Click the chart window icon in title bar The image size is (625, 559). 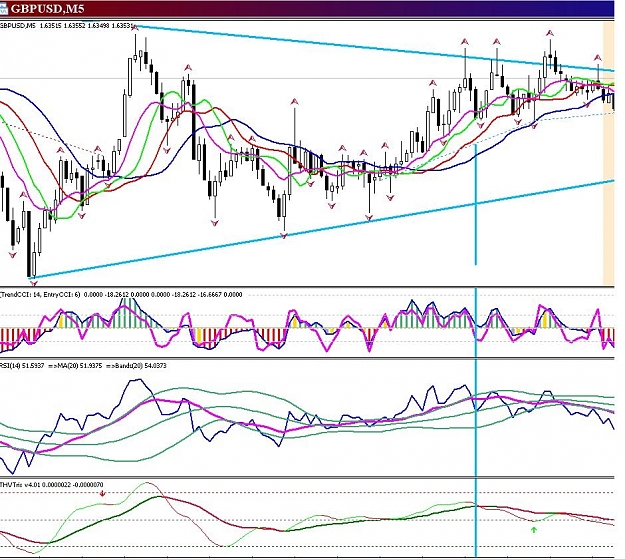(4, 8)
